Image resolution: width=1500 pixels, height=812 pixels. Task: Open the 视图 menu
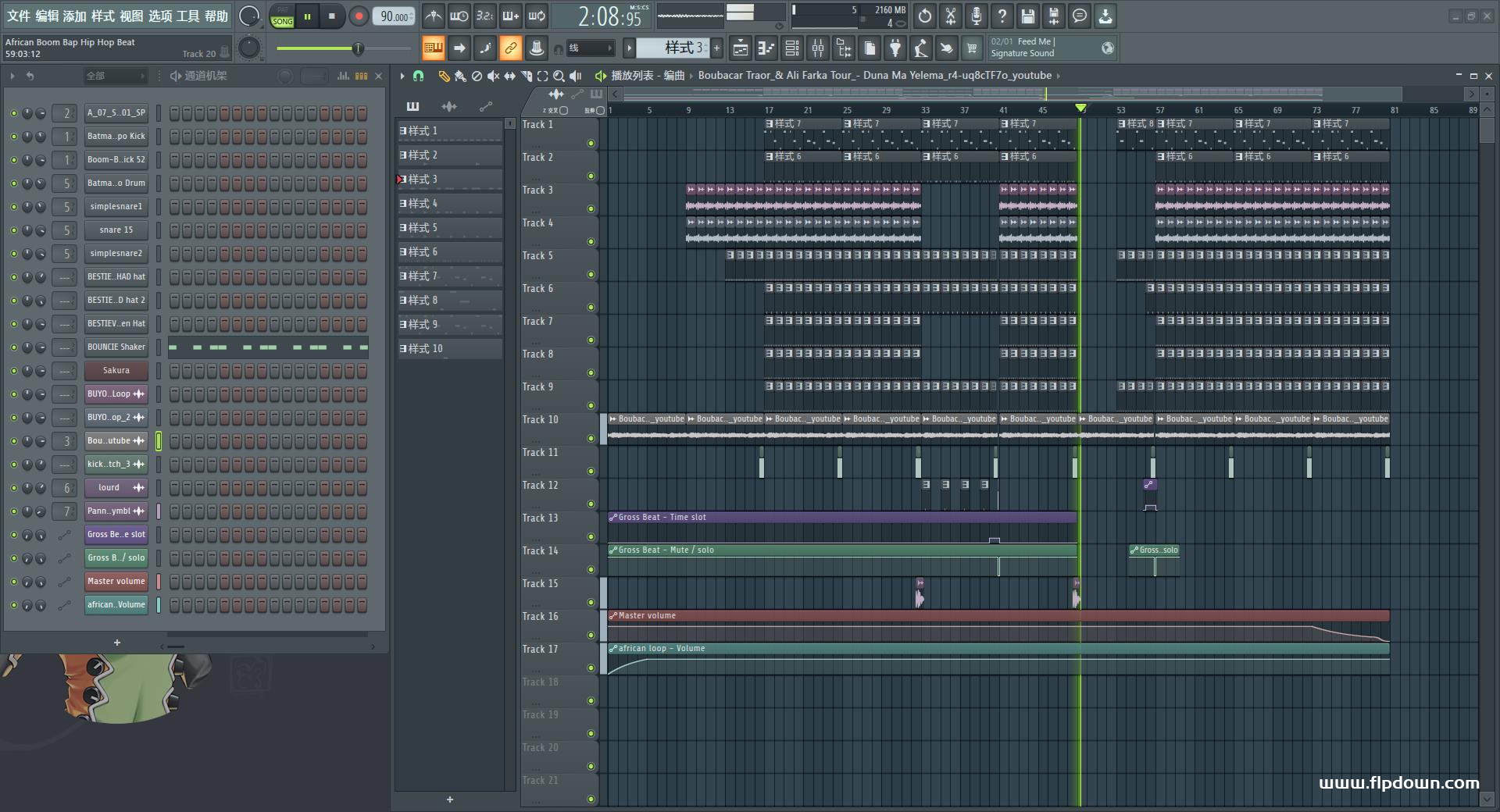coord(131,16)
